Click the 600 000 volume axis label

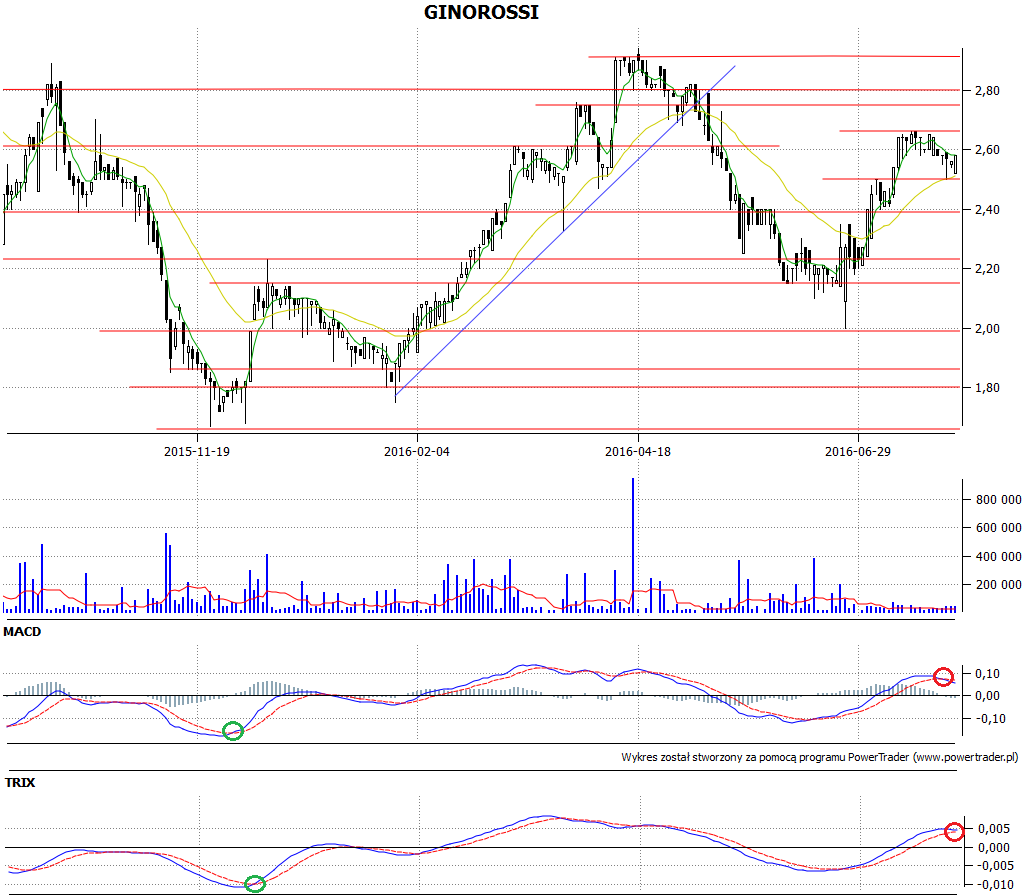click(999, 528)
